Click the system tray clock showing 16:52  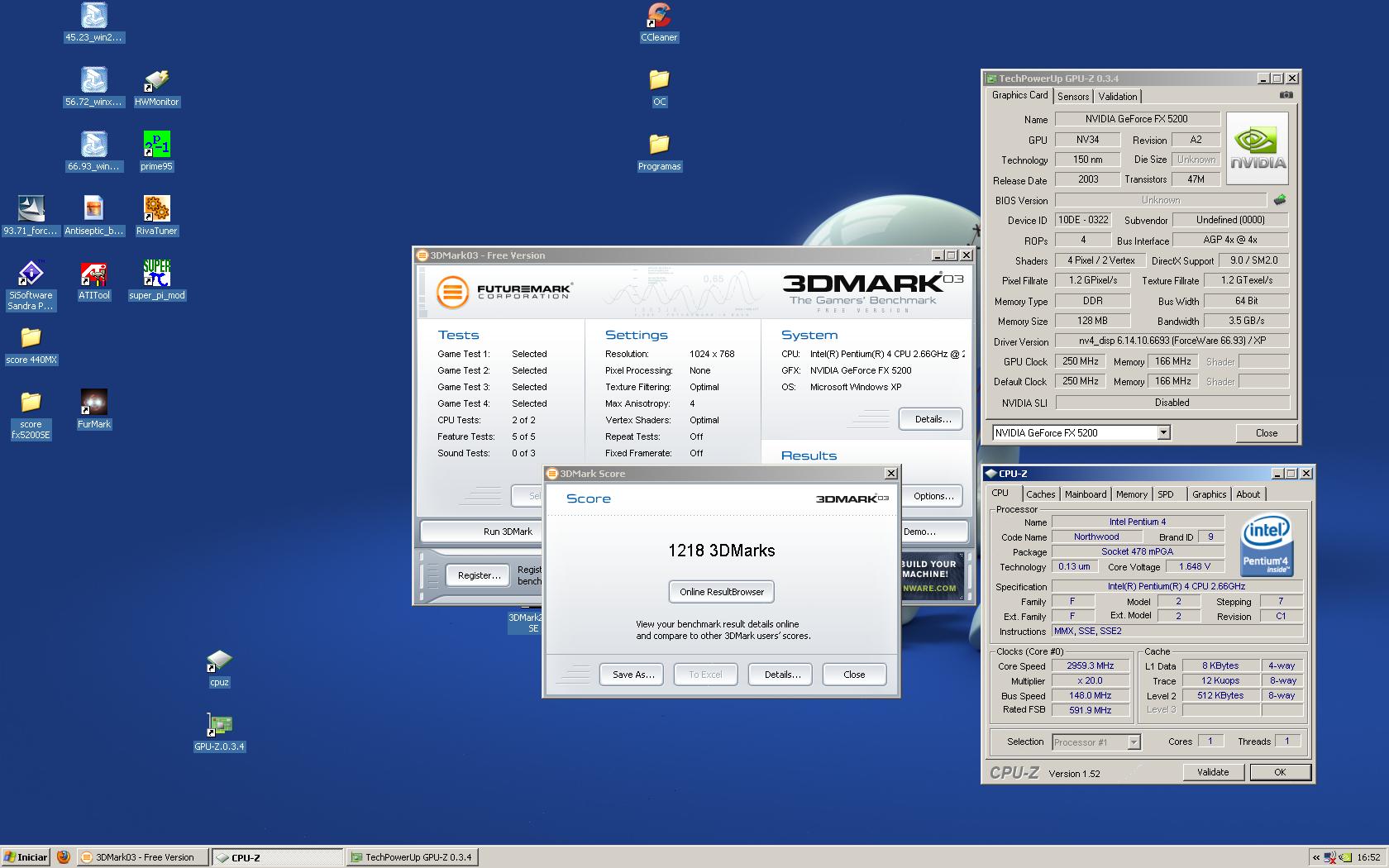[x=1368, y=857]
